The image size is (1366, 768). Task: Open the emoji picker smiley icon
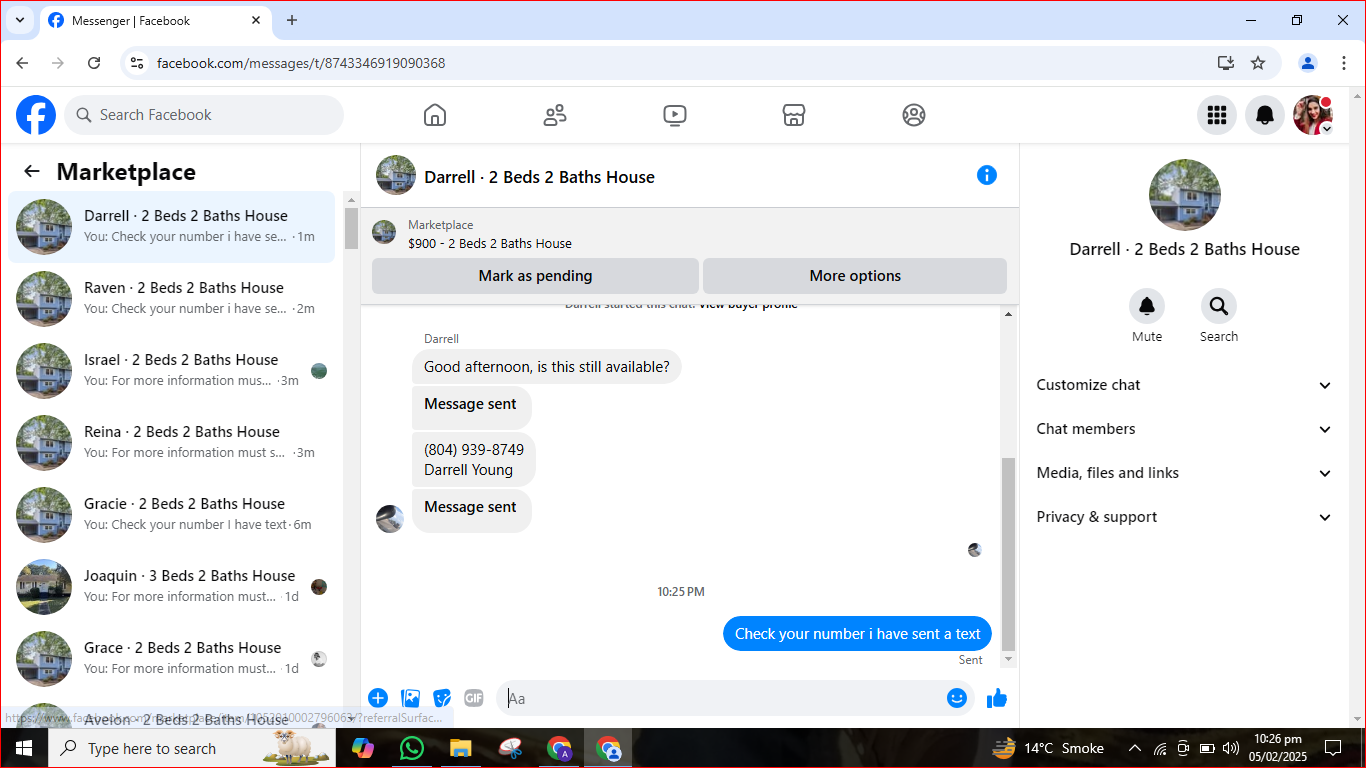tap(957, 698)
